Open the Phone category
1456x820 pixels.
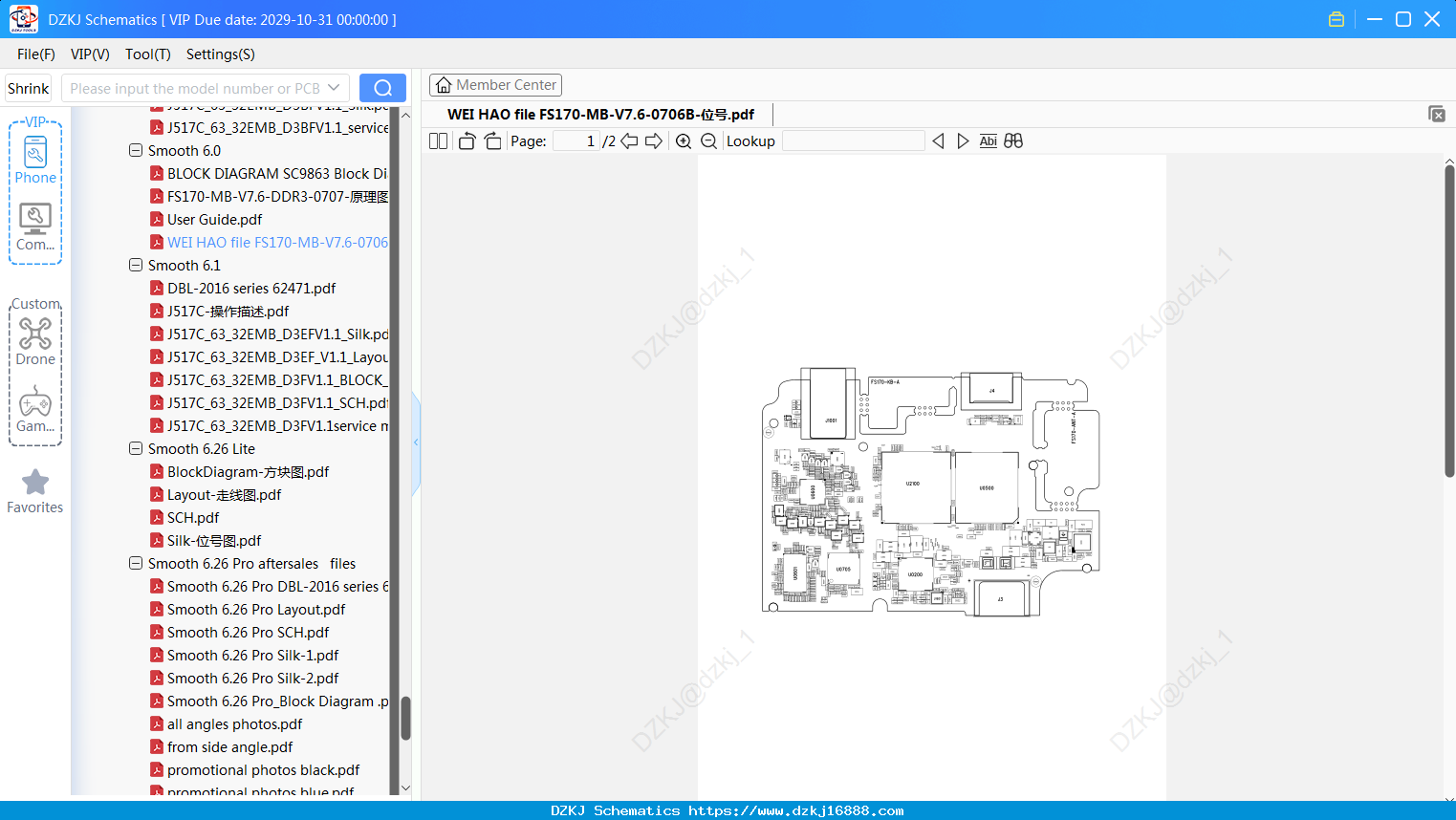tap(35, 159)
